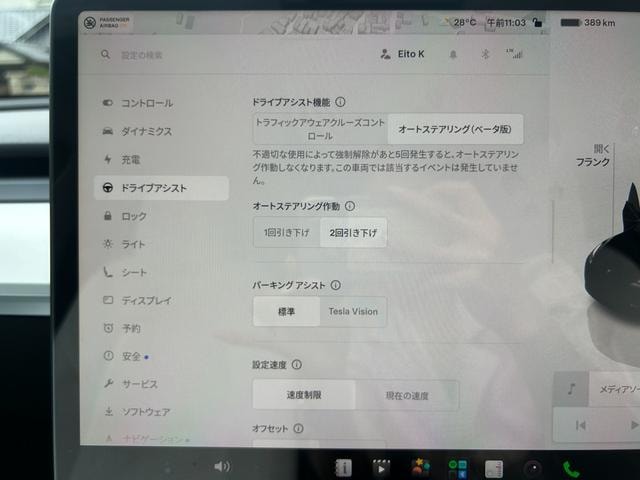Open volume speaker icon in dock
The height and width of the screenshot is (480, 640).
click(222, 466)
